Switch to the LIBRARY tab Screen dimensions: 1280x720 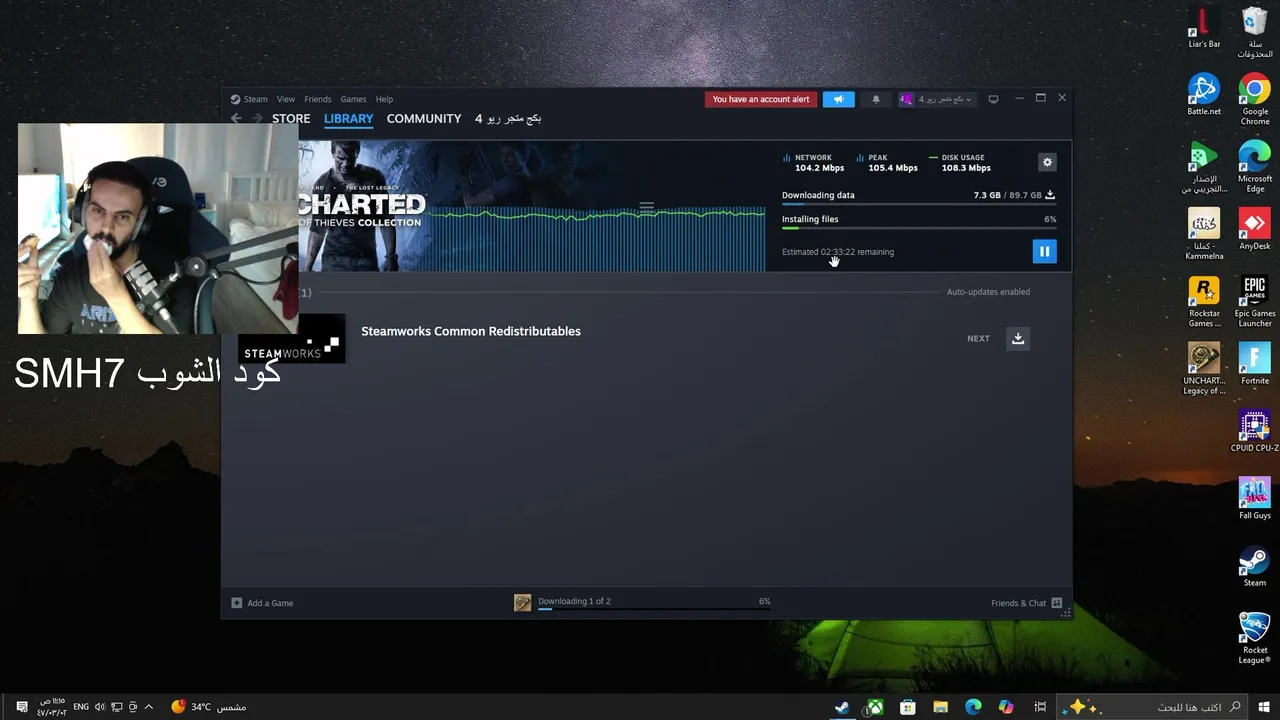348,118
